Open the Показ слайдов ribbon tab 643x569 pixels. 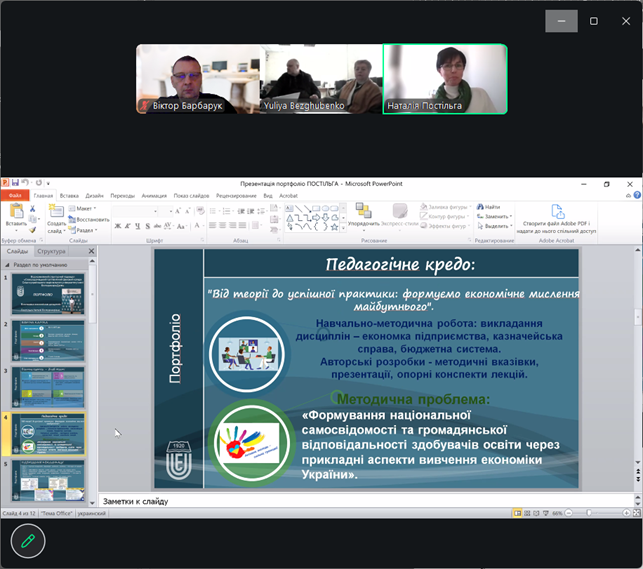191,196
